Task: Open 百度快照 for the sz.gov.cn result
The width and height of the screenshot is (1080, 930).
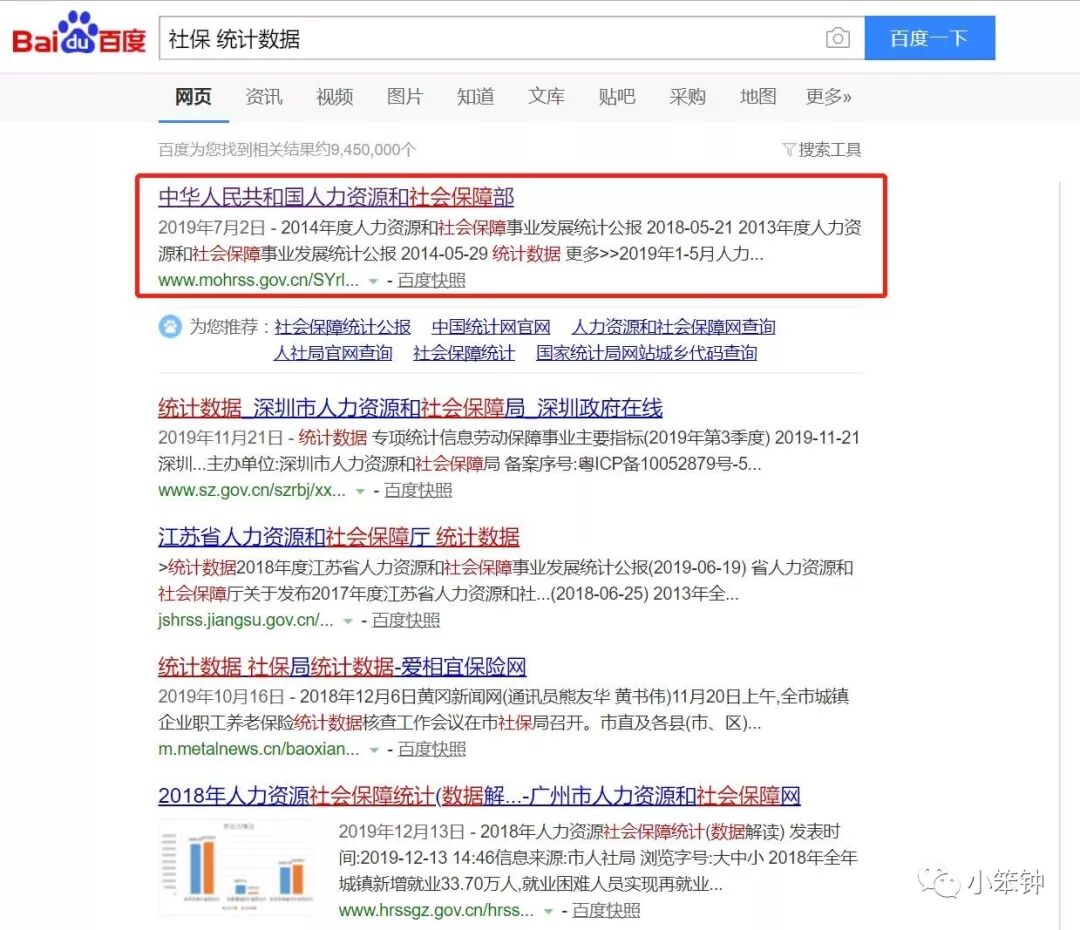Action: point(418,490)
